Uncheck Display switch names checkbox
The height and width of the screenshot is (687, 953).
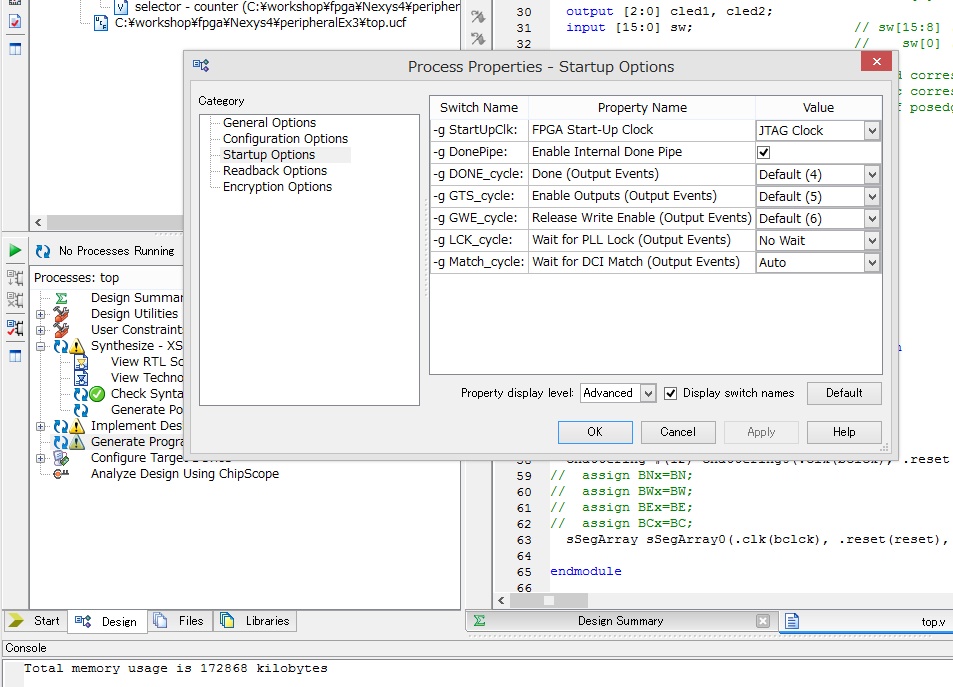point(671,393)
